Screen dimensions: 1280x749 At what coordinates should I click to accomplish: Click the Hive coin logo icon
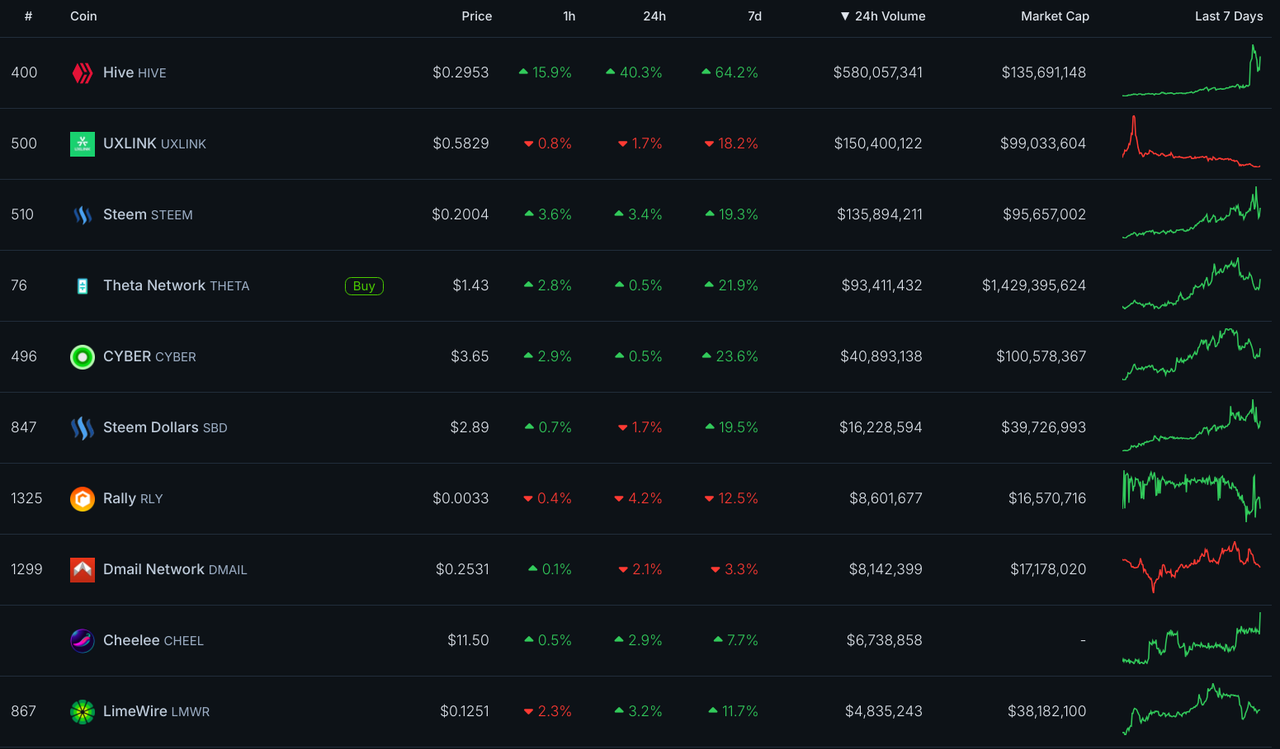point(82,73)
